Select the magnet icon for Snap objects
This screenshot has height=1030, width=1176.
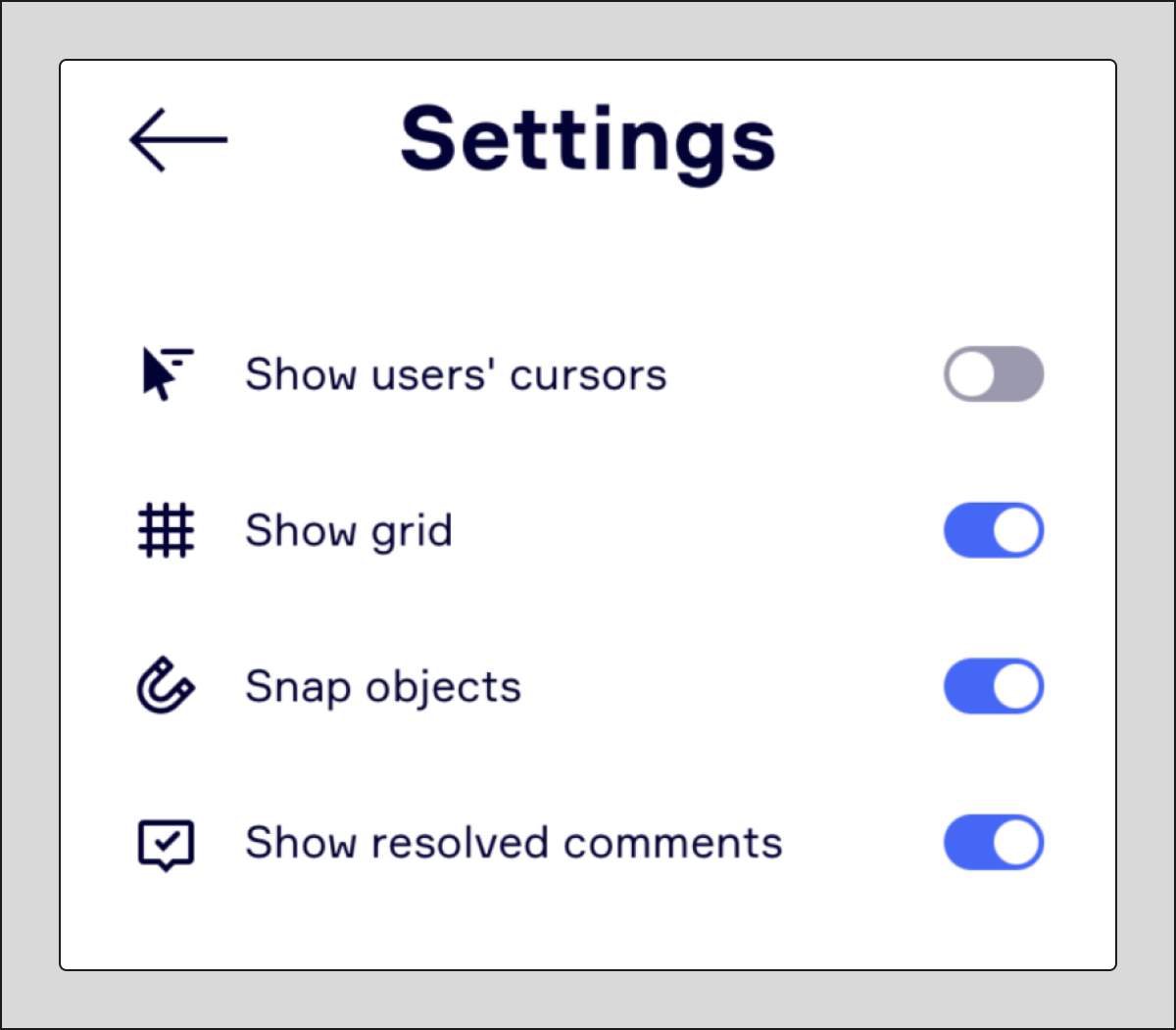pyautogui.click(x=167, y=686)
